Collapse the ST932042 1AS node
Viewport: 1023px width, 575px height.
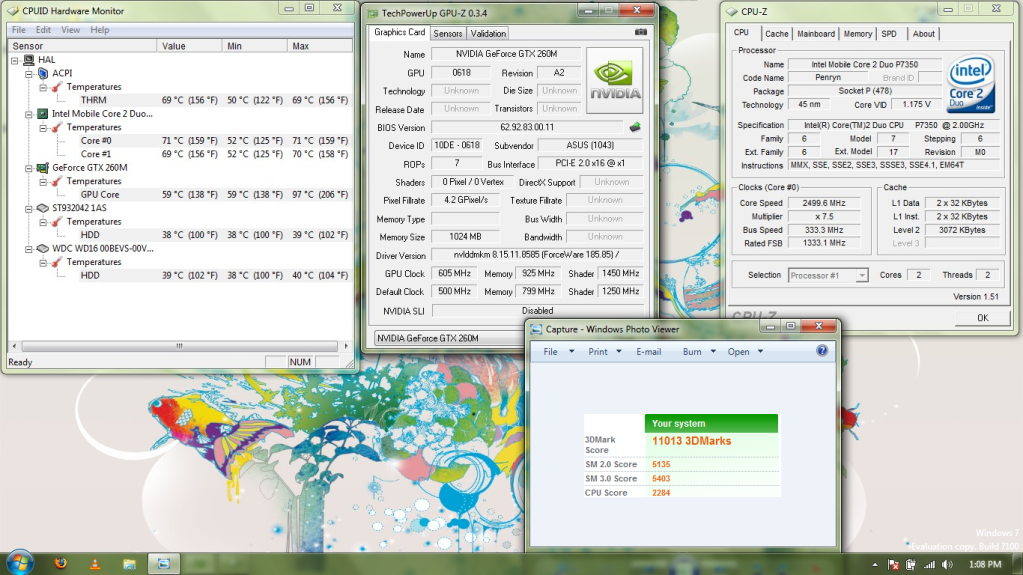29,209
